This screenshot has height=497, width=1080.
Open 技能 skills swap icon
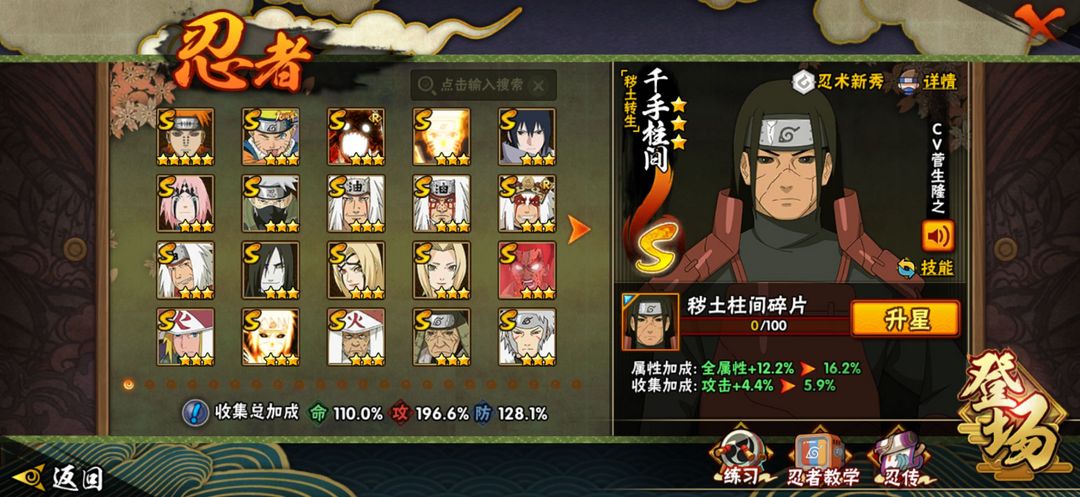[x=908, y=268]
